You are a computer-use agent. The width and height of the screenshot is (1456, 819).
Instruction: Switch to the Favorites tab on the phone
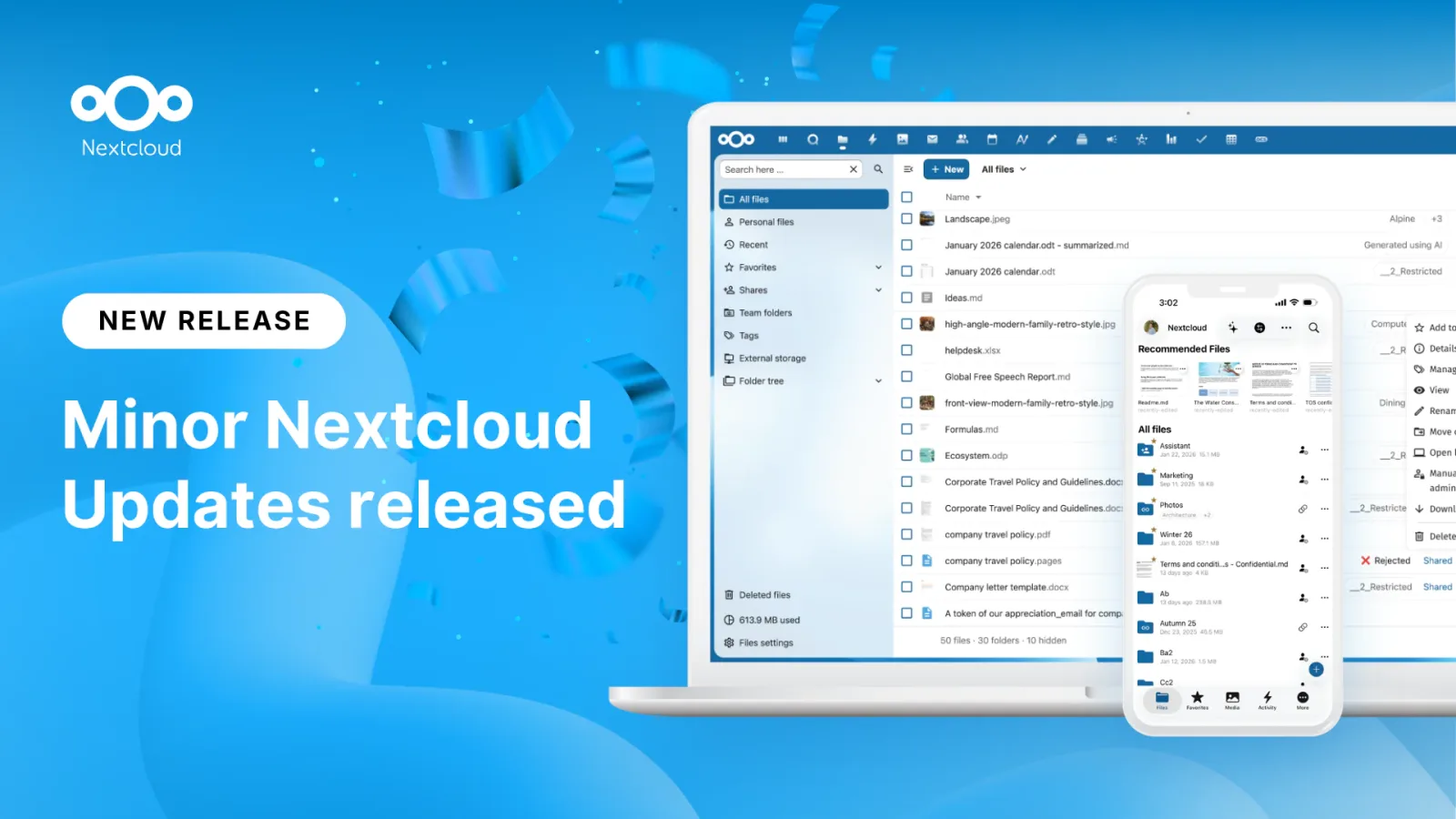tap(1198, 700)
